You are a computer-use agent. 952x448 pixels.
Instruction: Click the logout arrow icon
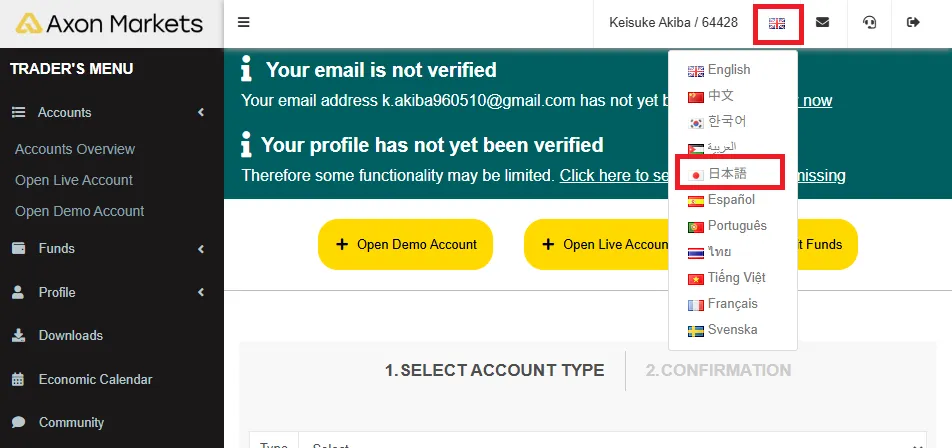913,23
